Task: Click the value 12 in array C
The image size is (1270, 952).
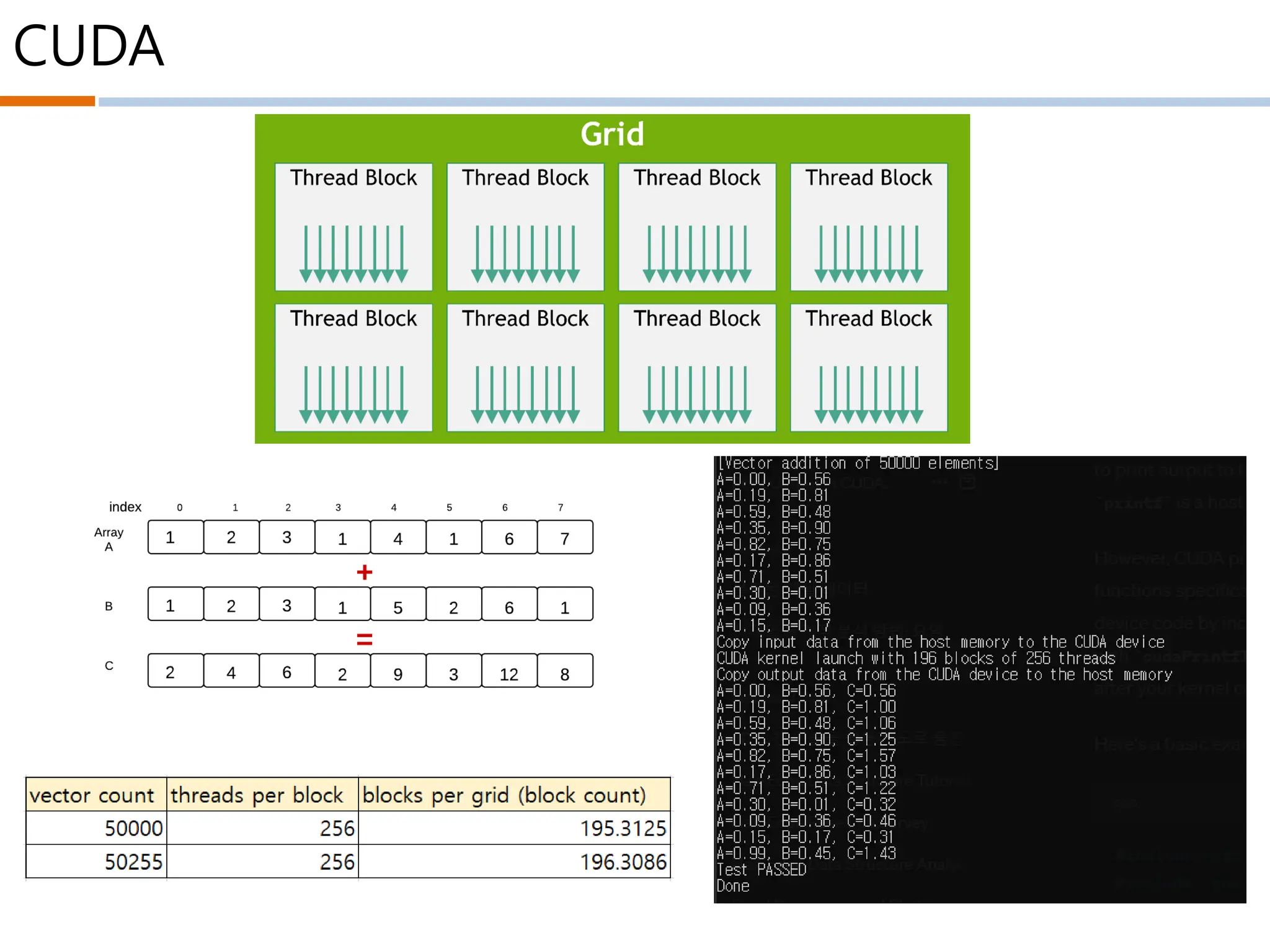Action: (508, 674)
